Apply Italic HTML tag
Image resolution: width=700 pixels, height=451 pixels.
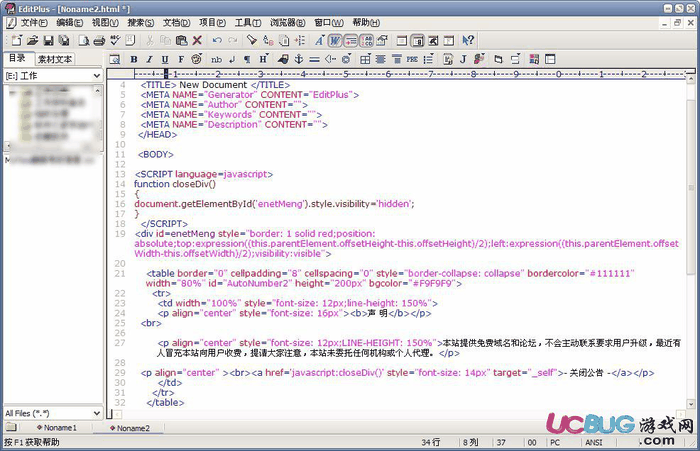coord(149,59)
